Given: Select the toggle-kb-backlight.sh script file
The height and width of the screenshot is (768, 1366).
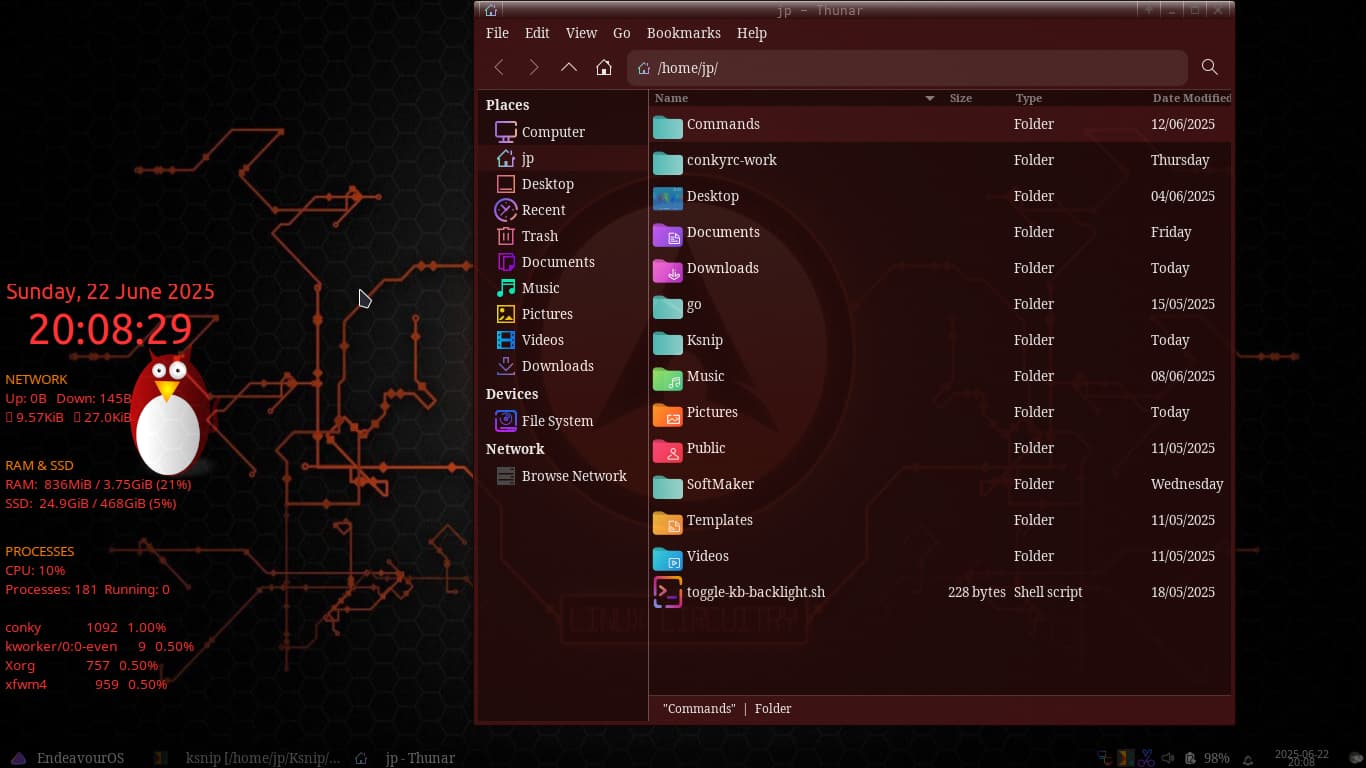Looking at the screenshot, I should tap(755, 592).
